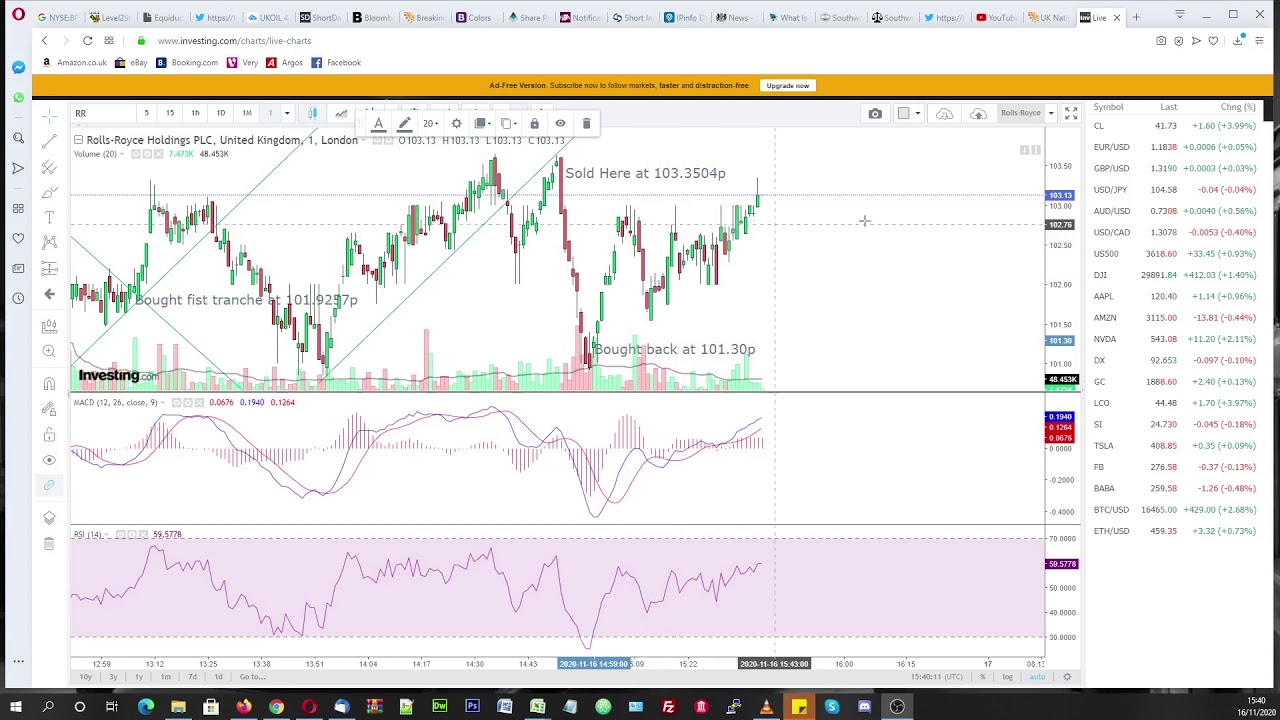Select the trend line drawing tool
The image size is (1280, 720).
tap(49, 141)
